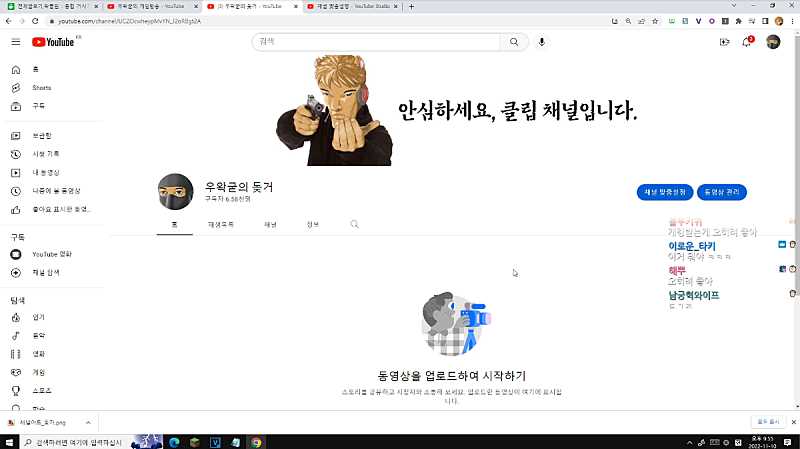Viewport: 800px width, 449px height.
Task: Click Customize channel (채널 맞춤설정) button
Action: click(665, 192)
